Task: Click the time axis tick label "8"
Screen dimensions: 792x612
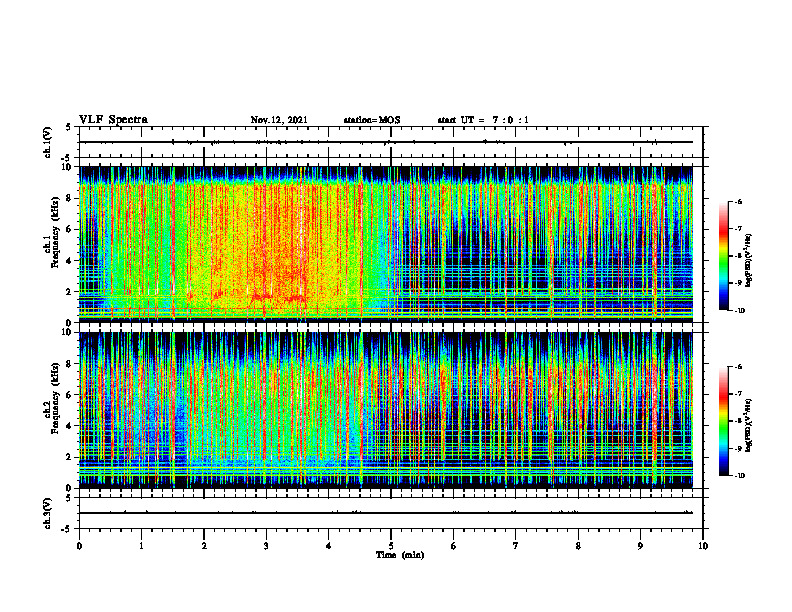Action: tap(578, 546)
